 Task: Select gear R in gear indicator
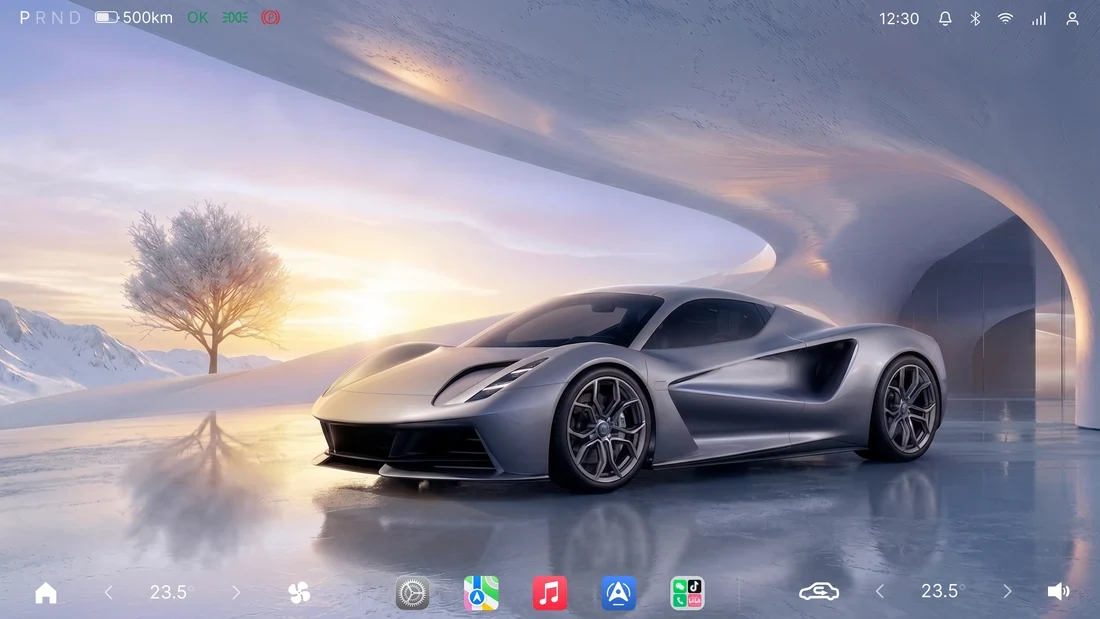pos(41,18)
